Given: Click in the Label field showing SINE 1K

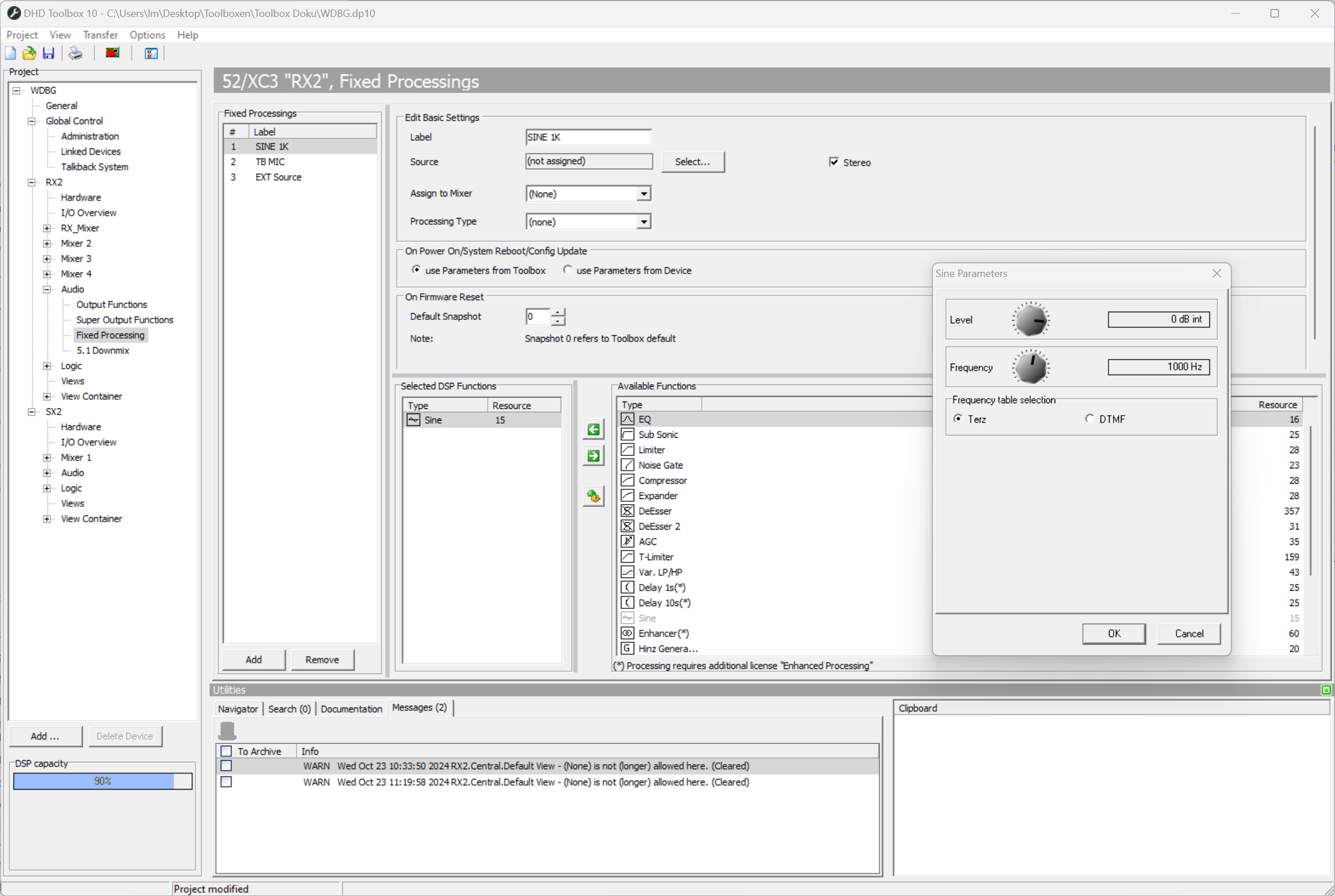Looking at the screenshot, I should coord(588,137).
